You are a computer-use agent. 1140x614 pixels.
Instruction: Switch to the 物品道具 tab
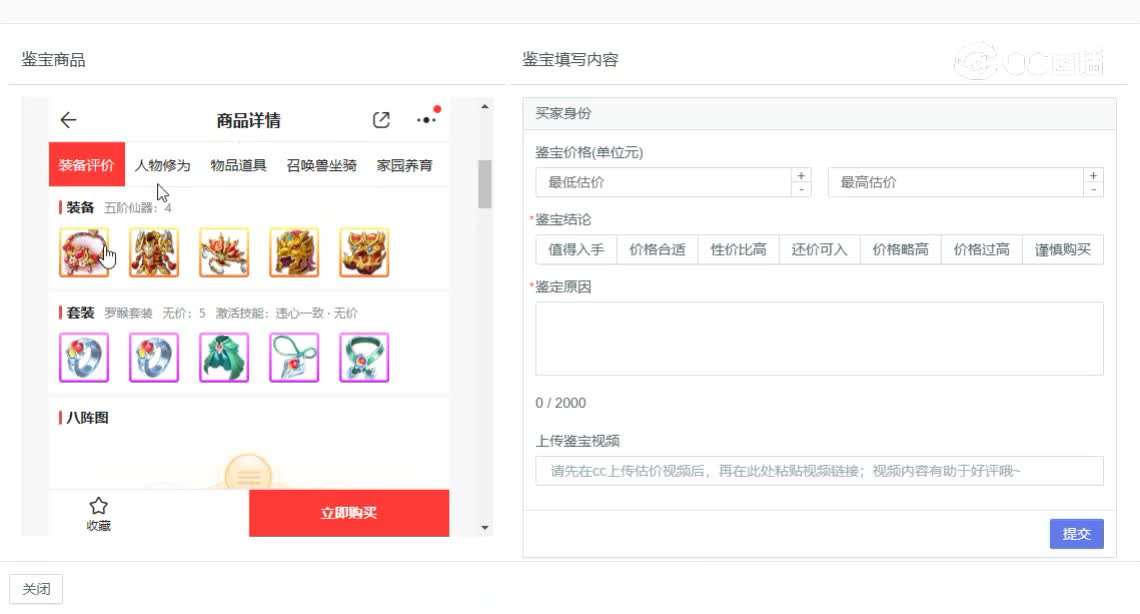tap(238, 165)
